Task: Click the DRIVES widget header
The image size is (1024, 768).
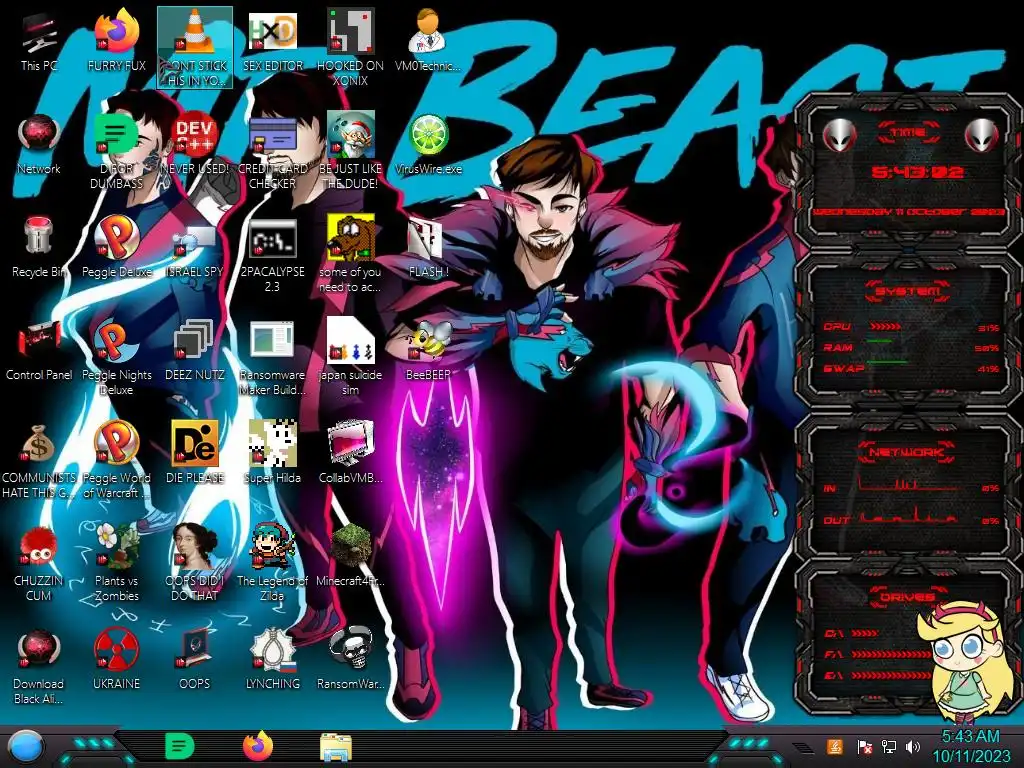Action: 907,597
